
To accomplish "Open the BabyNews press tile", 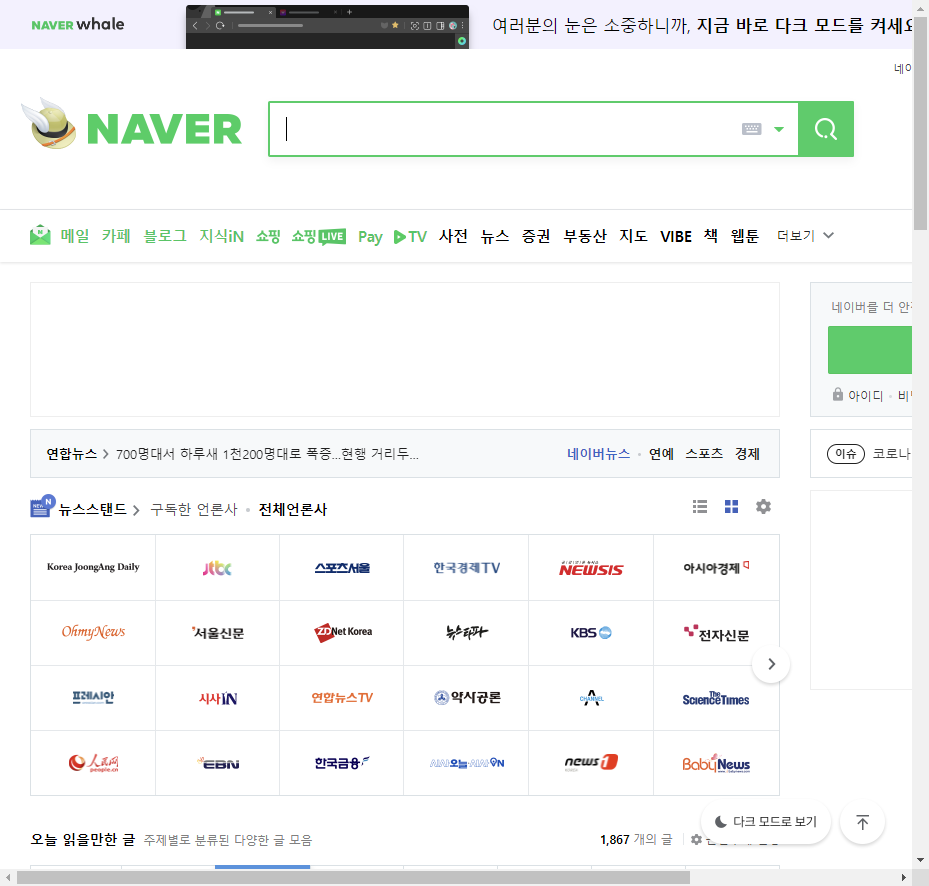I will click(716, 763).
